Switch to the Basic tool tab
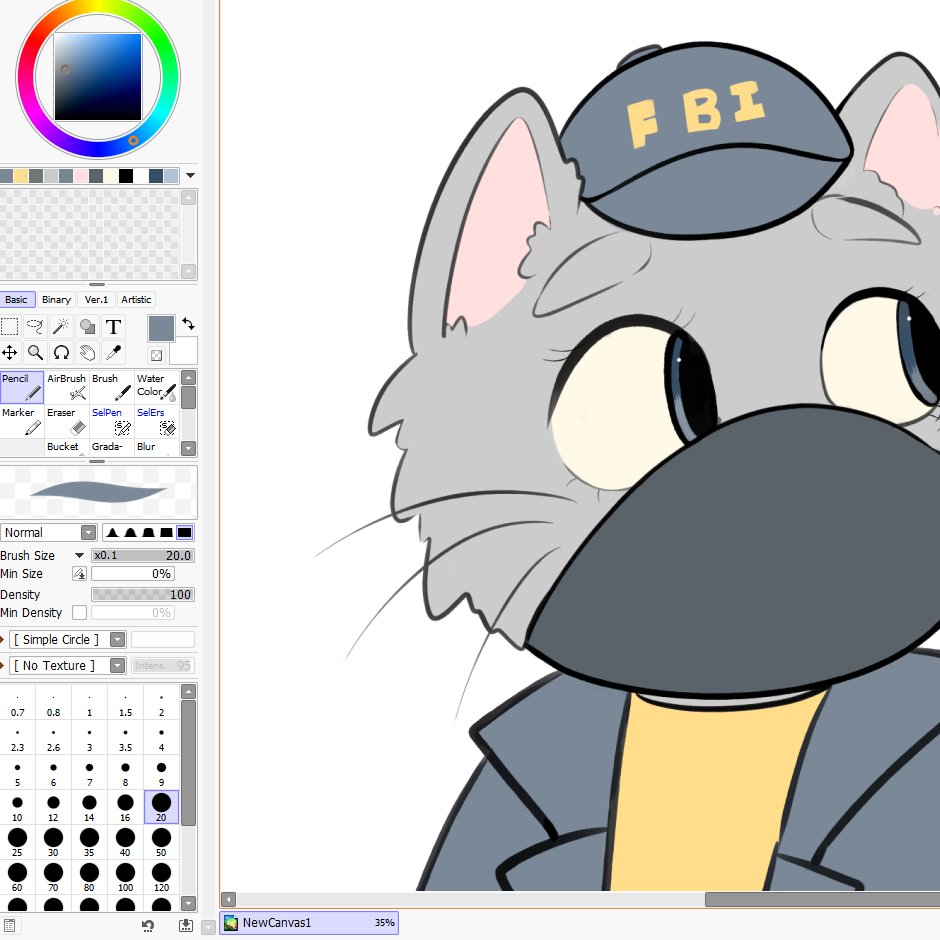 point(16,300)
